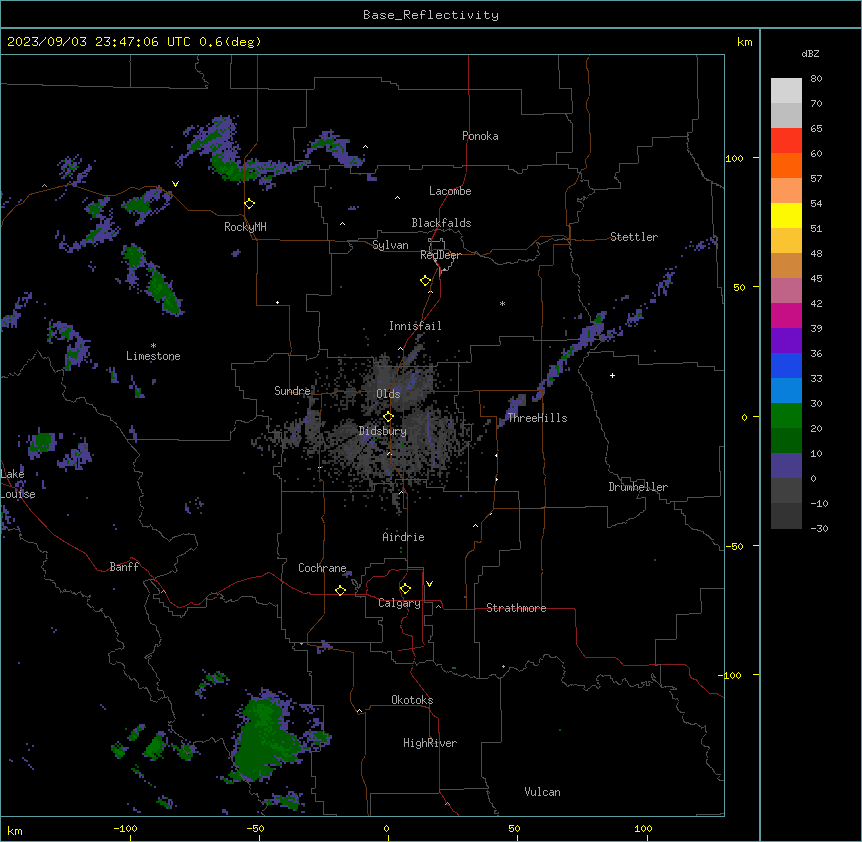Click the yellow marker above the Calgary label
Viewport: 862px width, 842px height.
tap(405, 589)
